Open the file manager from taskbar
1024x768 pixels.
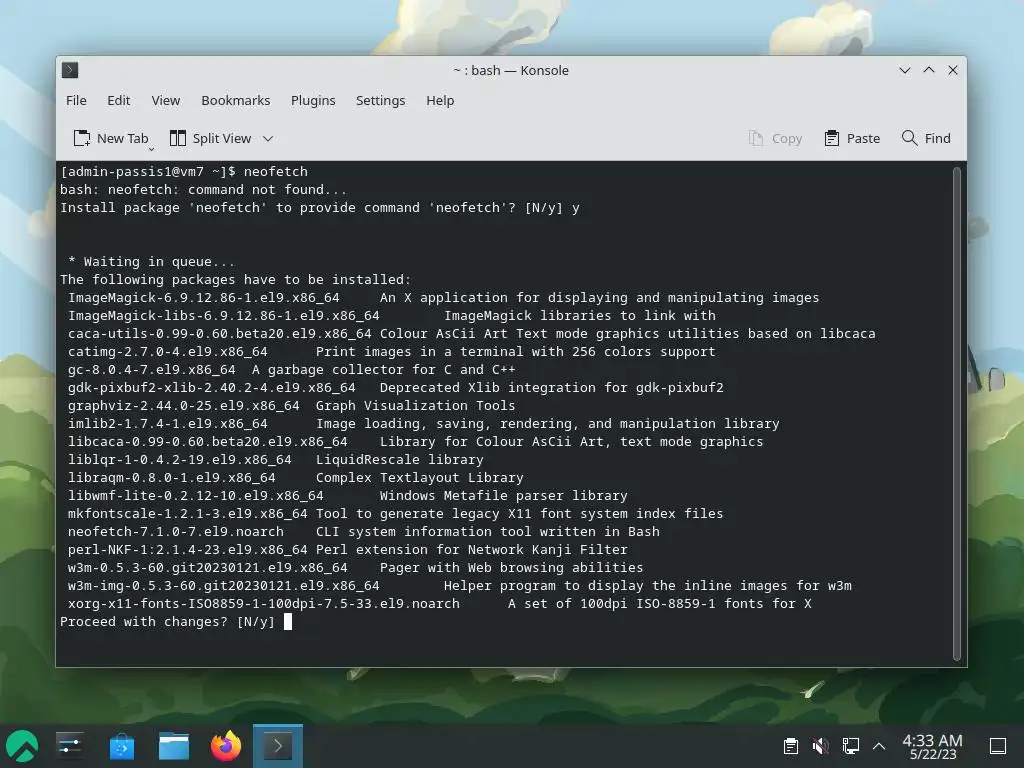click(174, 746)
